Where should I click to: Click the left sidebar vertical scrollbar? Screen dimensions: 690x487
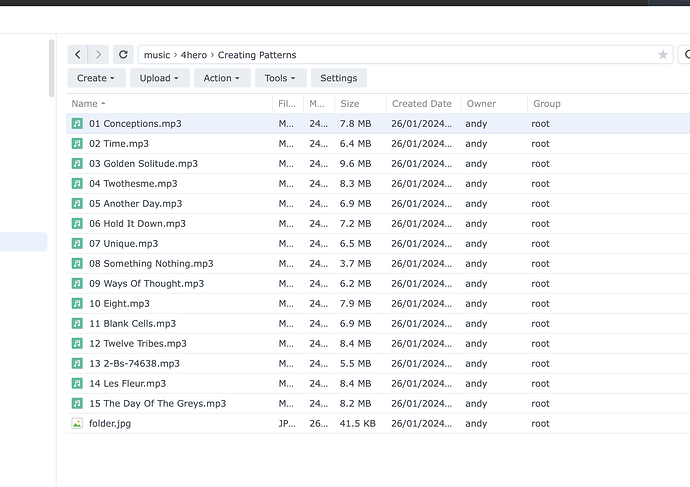(x=51, y=68)
